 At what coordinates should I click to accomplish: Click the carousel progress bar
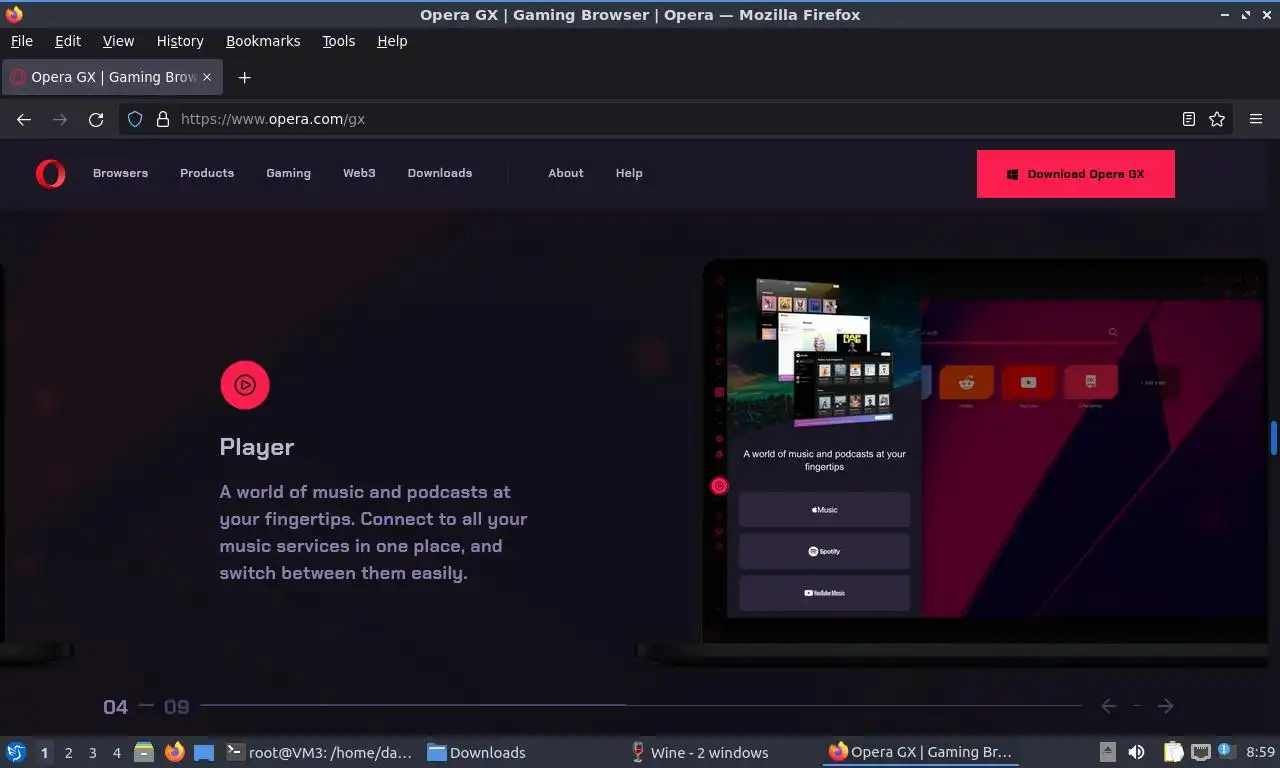[641, 705]
